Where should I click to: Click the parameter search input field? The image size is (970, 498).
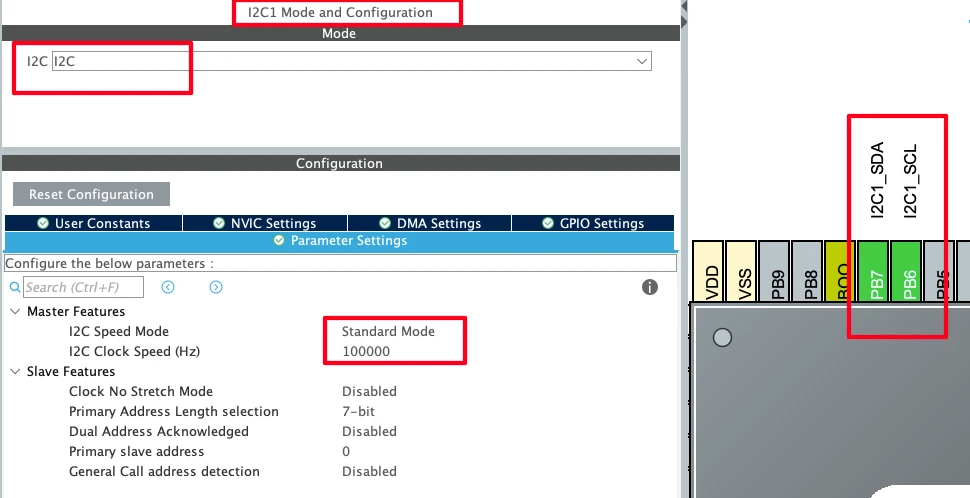(x=84, y=287)
